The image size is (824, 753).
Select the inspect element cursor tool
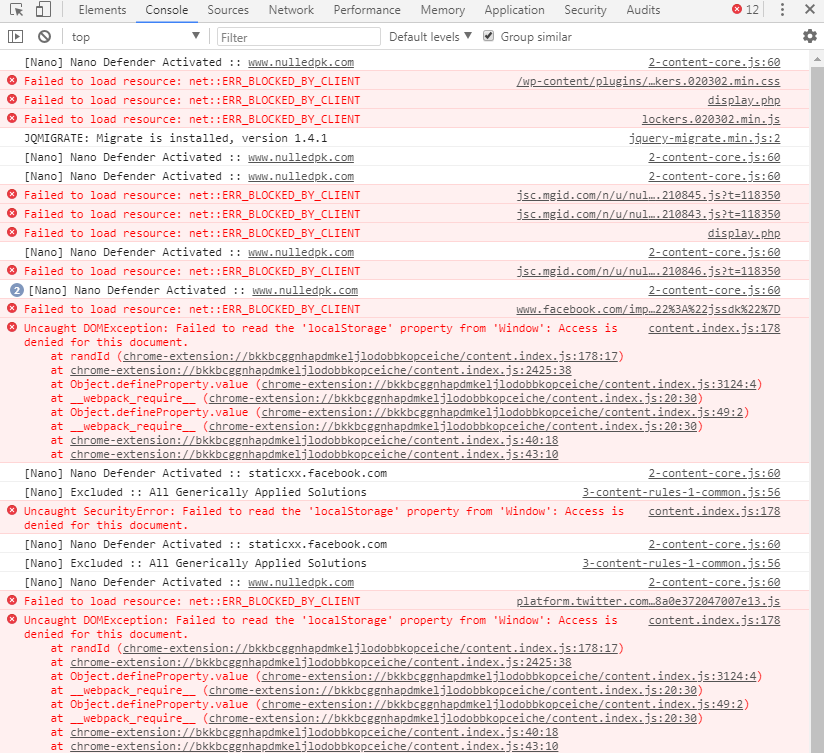coord(14,9)
